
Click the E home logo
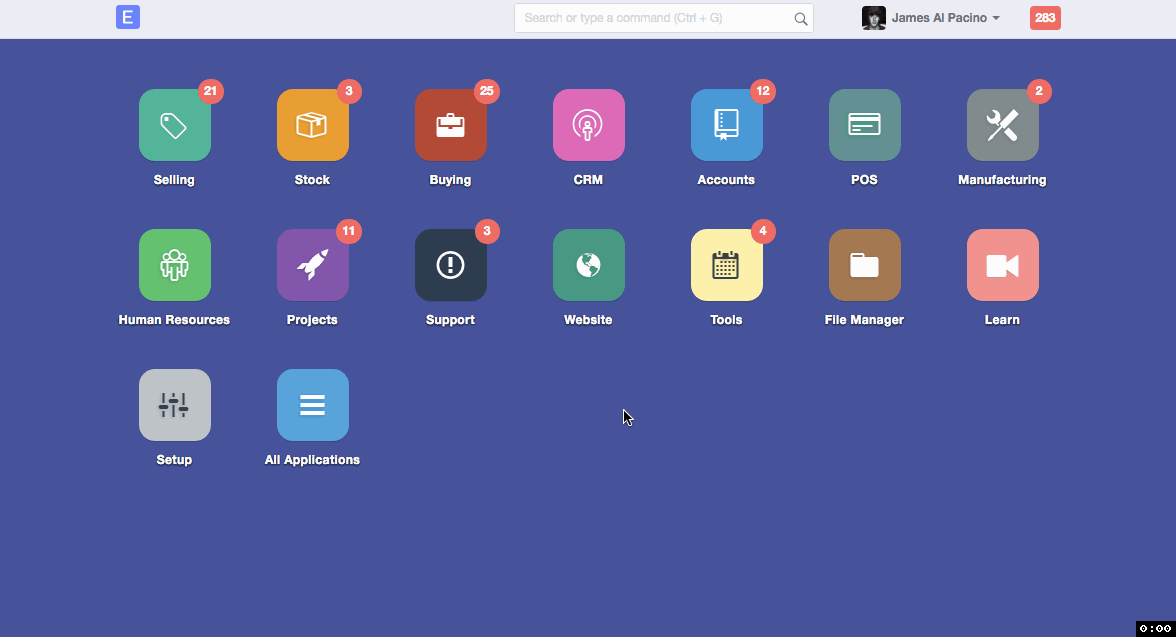click(128, 17)
